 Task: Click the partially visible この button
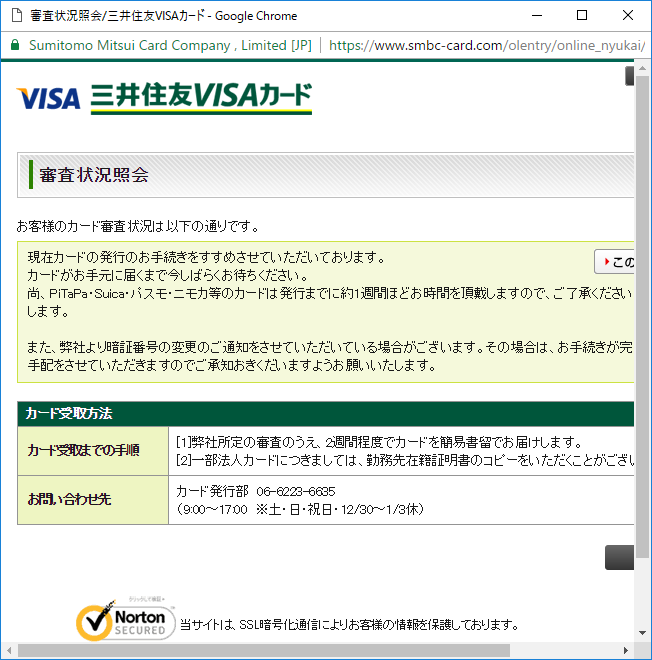(x=615, y=262)
